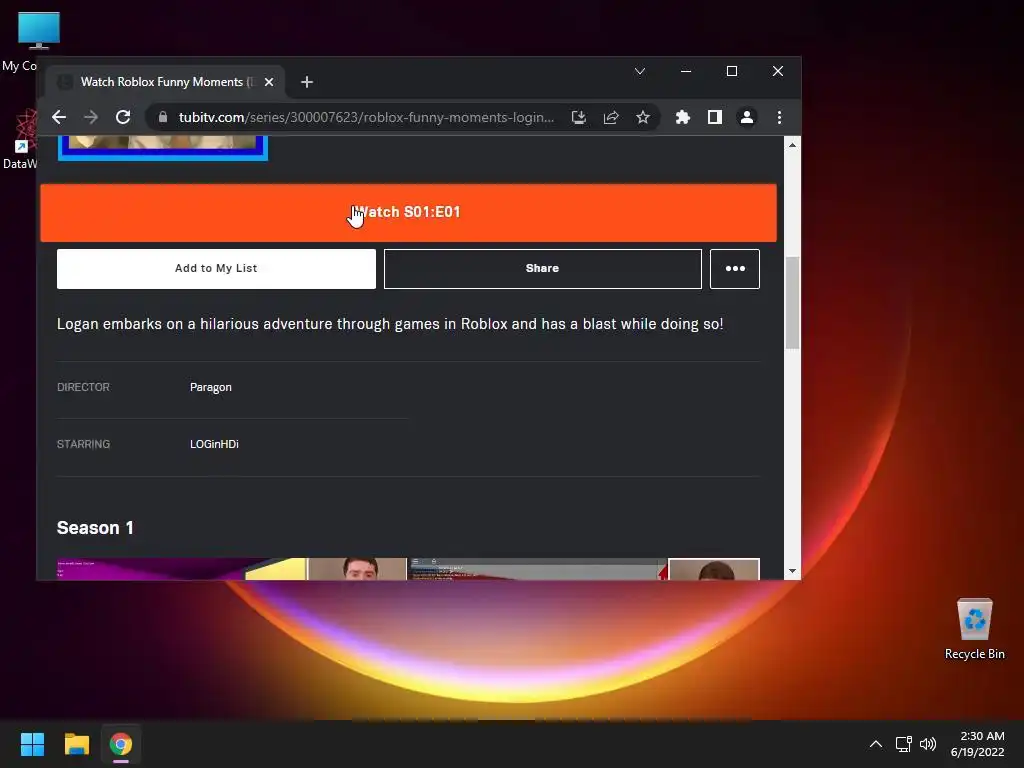Click the browser forward arrow
The image size is (1024, 768).
coord(91,118)
